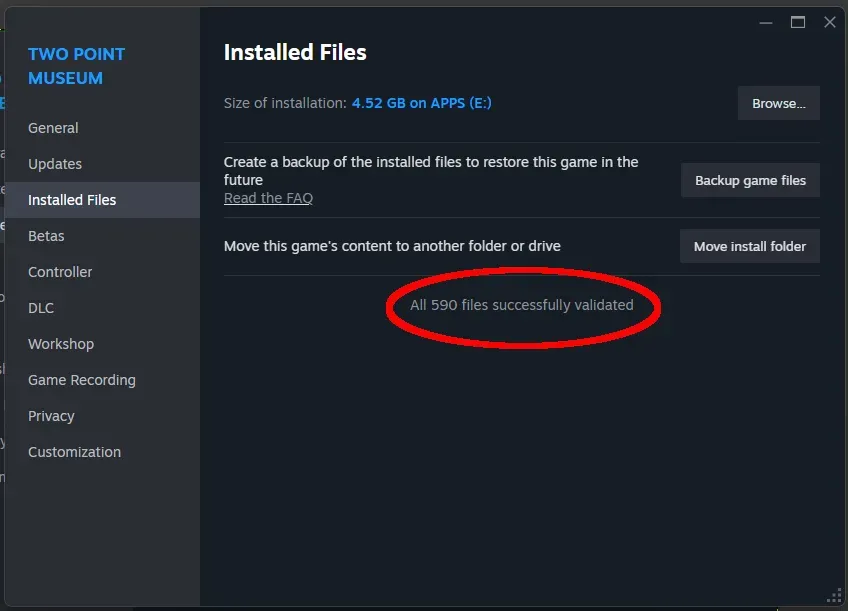Open Controller settings
The height and width of the screenshot is (611, 848).
point(60,272)
